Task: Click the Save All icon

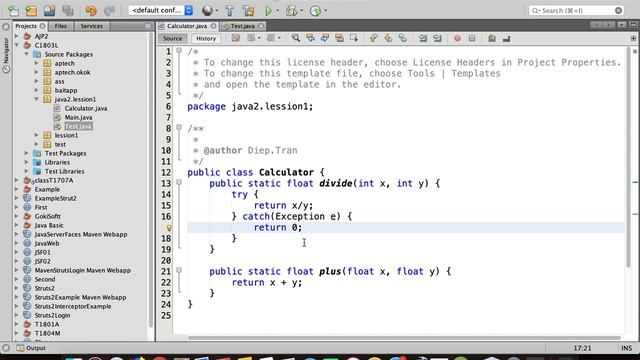Action: point(68,11)
